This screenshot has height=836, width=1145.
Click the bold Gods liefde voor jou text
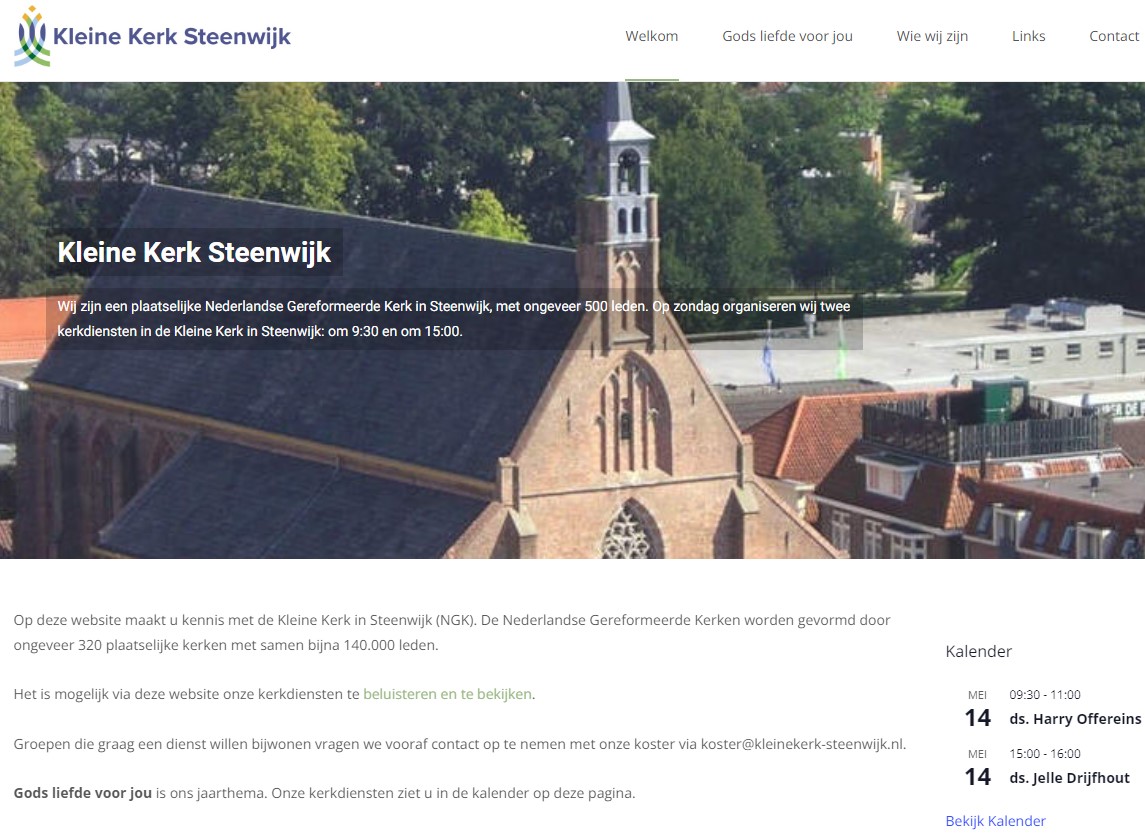(83, 793)
